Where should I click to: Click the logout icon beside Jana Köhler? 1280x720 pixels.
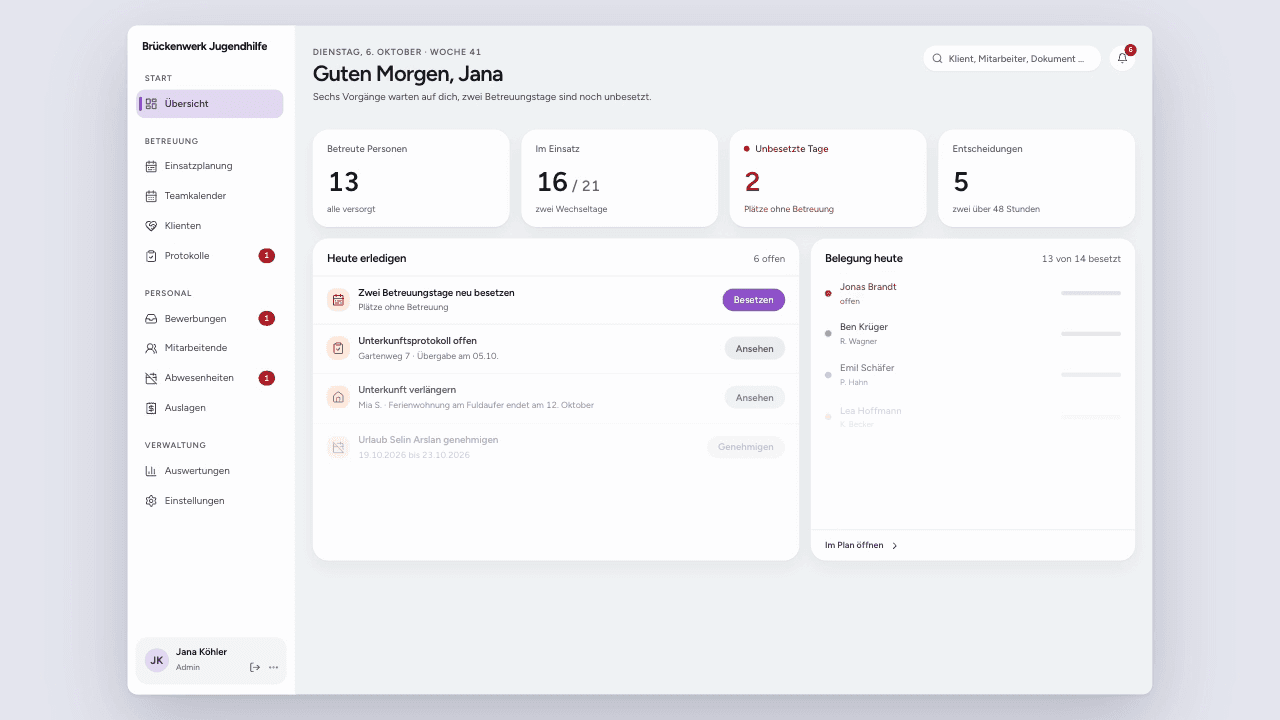point(255,667)
